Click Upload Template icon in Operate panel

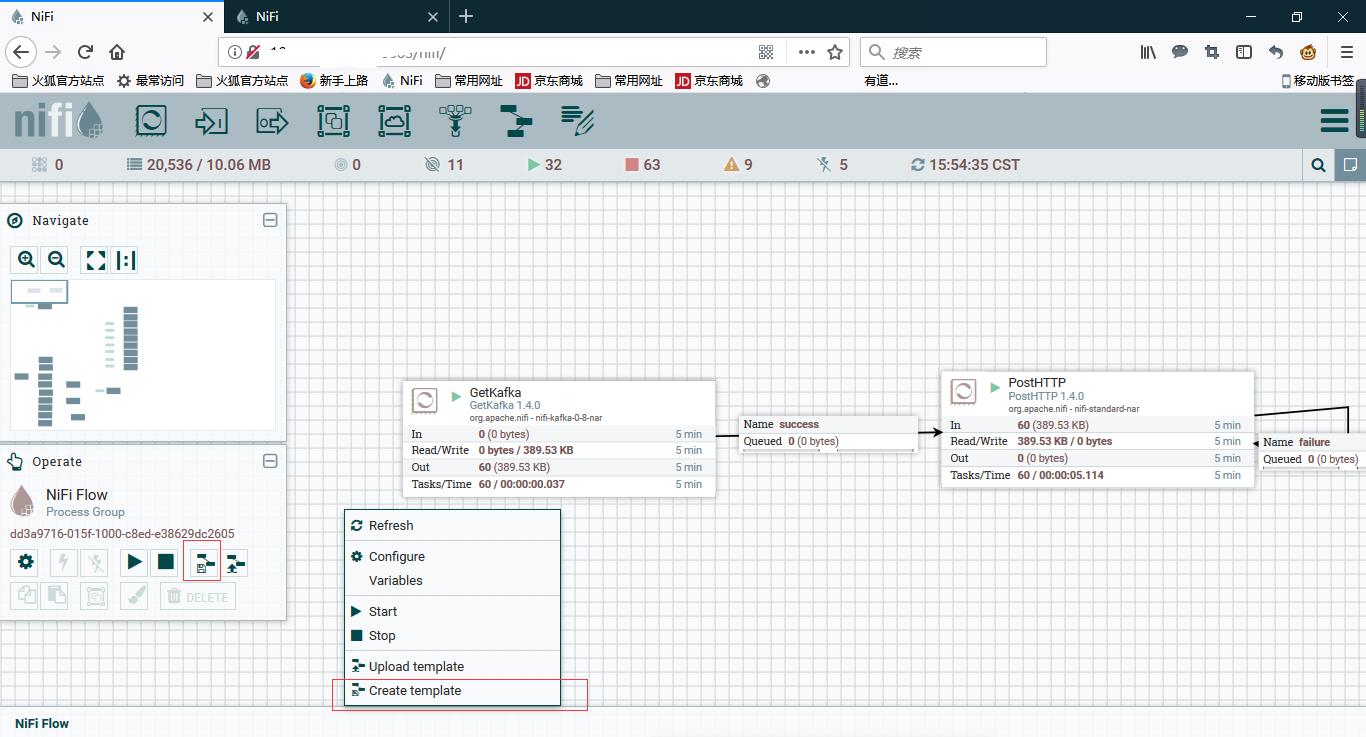235,563
